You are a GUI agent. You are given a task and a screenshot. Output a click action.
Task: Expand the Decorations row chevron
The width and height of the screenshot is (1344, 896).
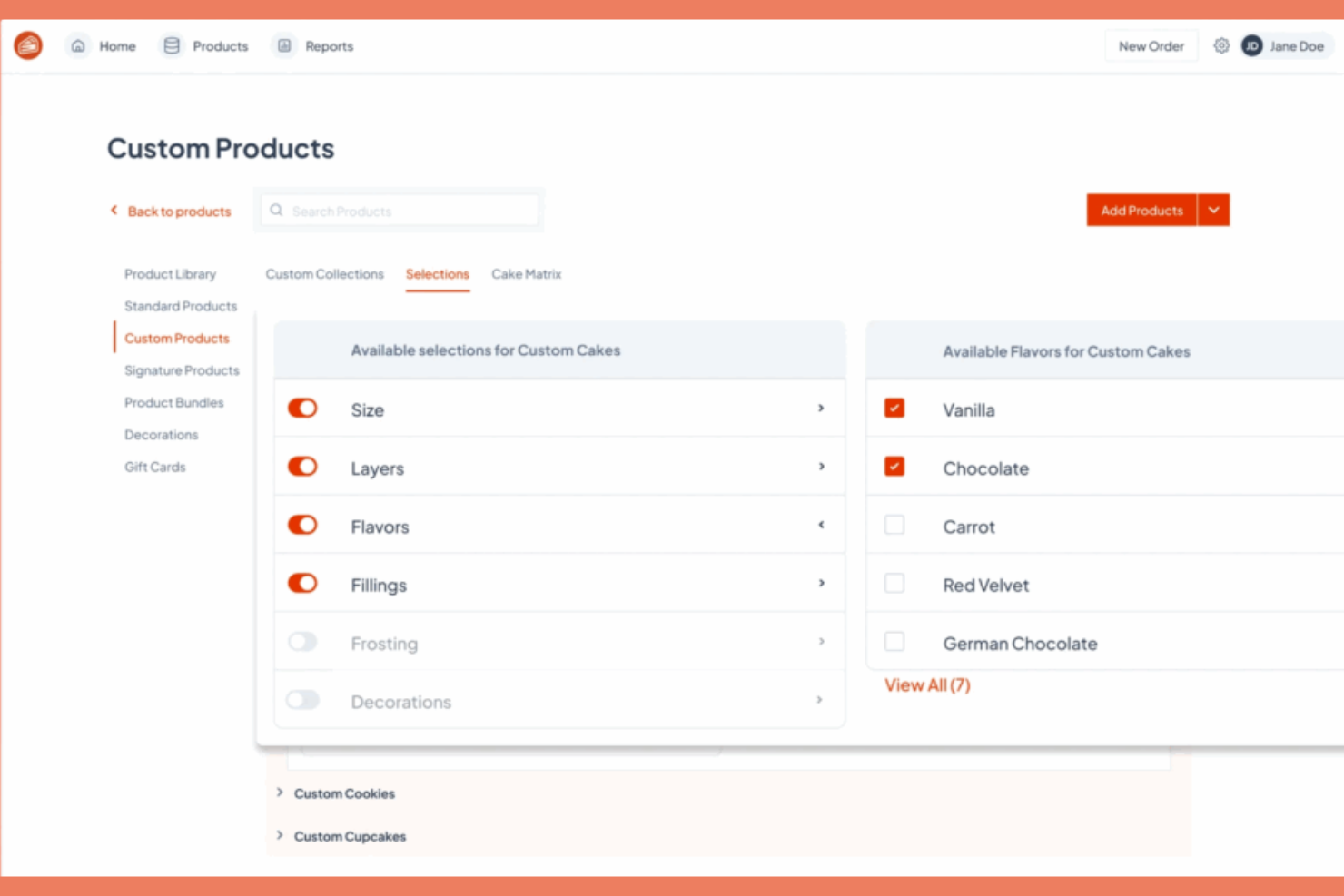point(819,700)
